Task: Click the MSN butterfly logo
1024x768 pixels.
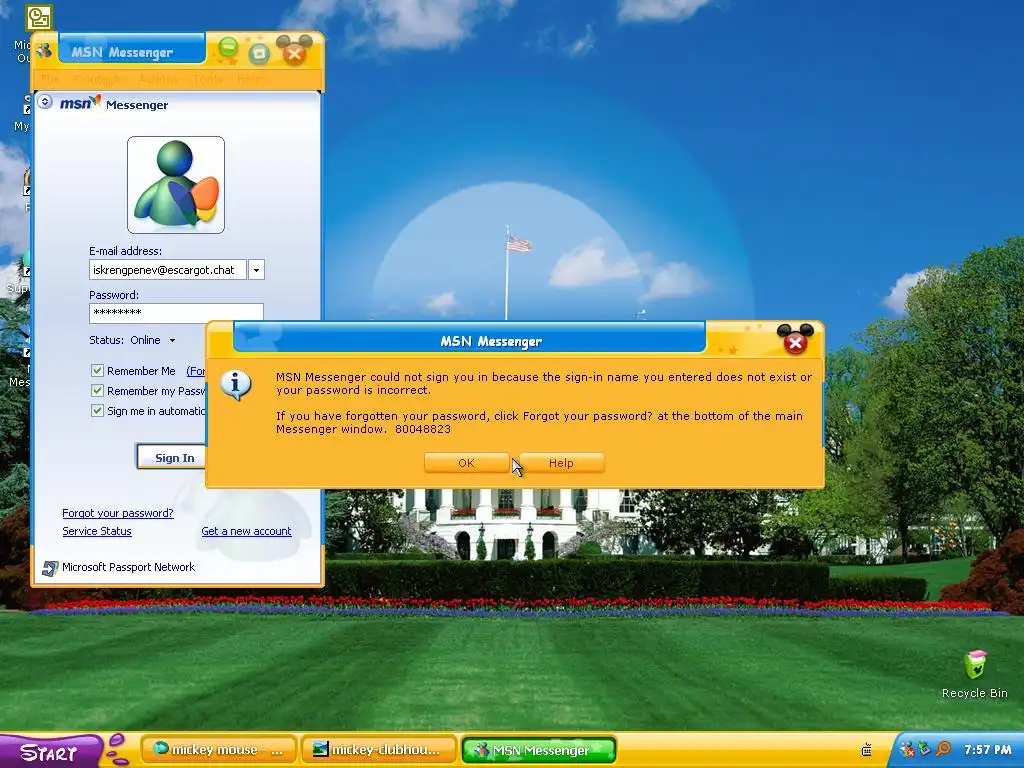Action: pyautogui.click(x=80, y=103)
